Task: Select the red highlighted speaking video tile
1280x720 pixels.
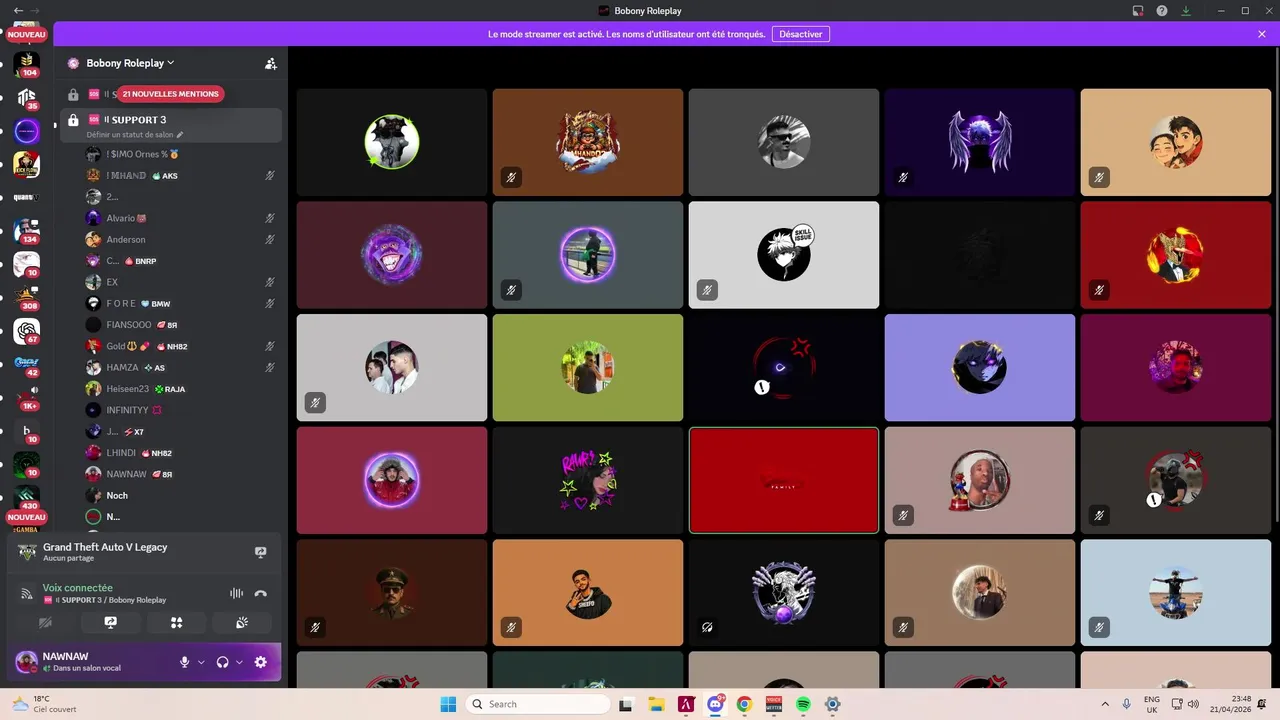Action: point(784,481)
